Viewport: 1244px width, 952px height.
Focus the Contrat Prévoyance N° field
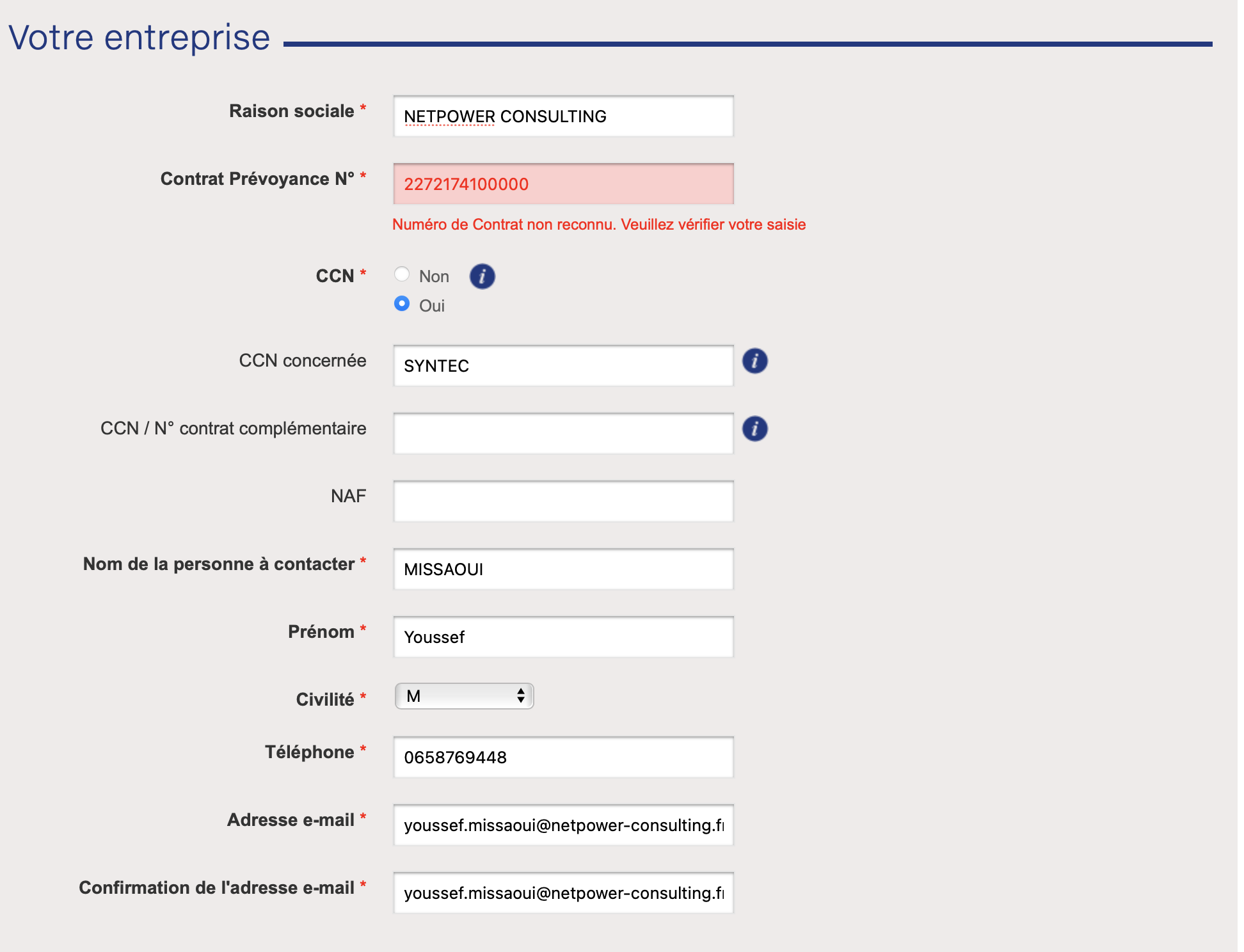(563, 184)
